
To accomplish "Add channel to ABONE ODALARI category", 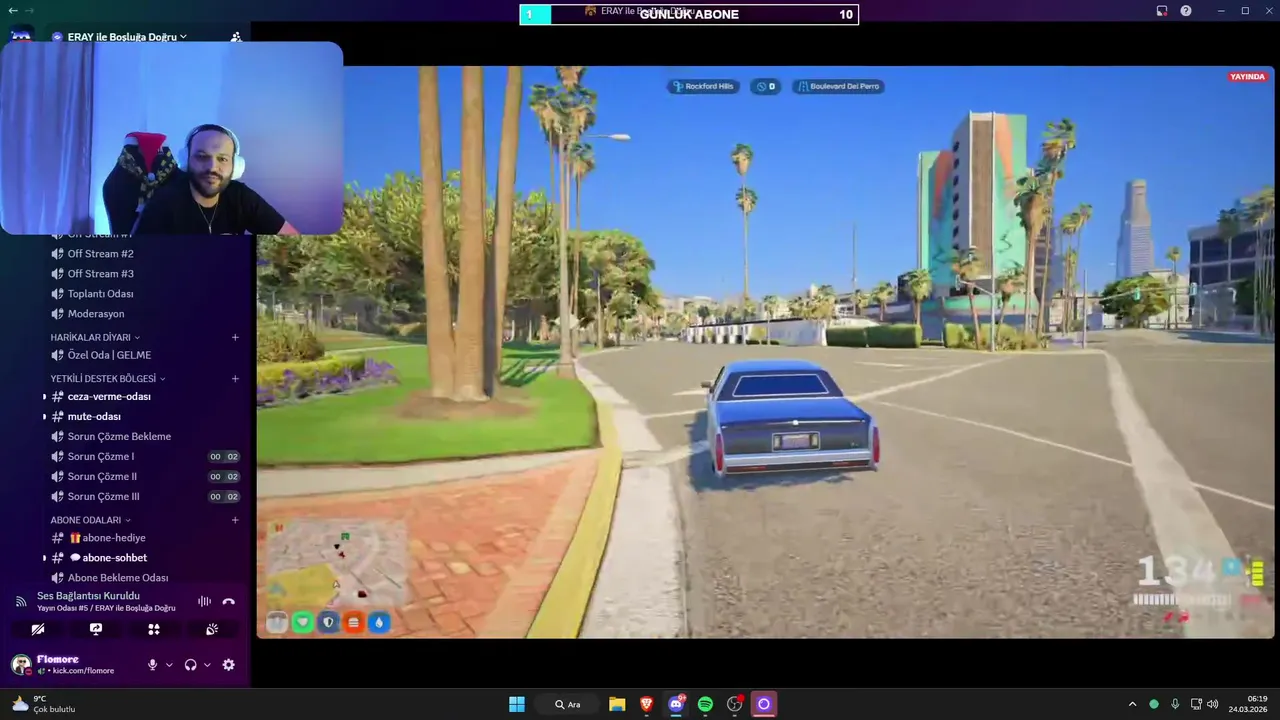I will tap(235, 520).
